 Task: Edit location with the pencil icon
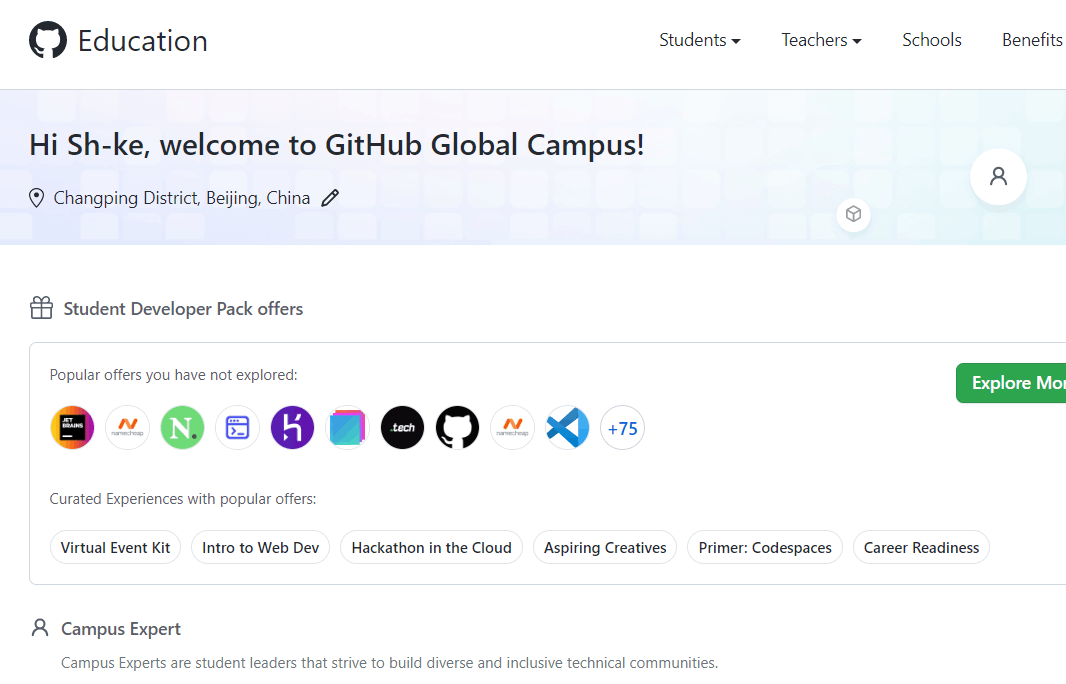[330, 198]
